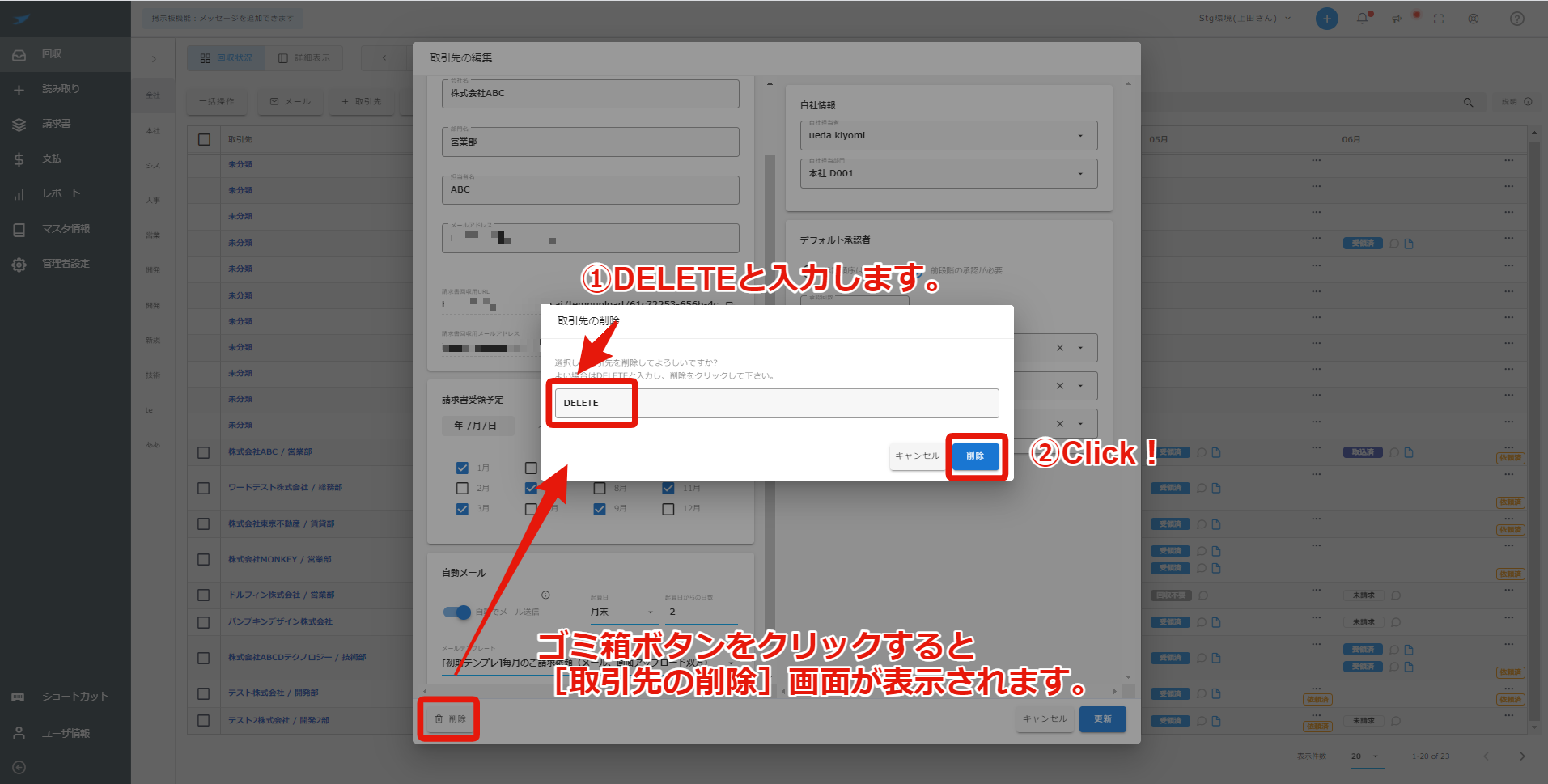The height and width of the screenshot is (784, 1548).
Task: Click the lifebuoy support icon
Action: [x=1474, y=19]
